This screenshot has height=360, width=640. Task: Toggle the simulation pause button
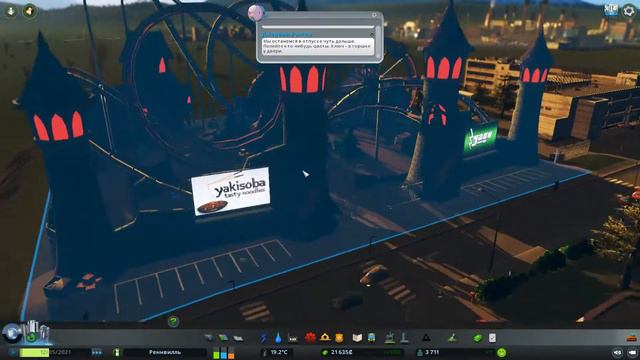point(13,352)
